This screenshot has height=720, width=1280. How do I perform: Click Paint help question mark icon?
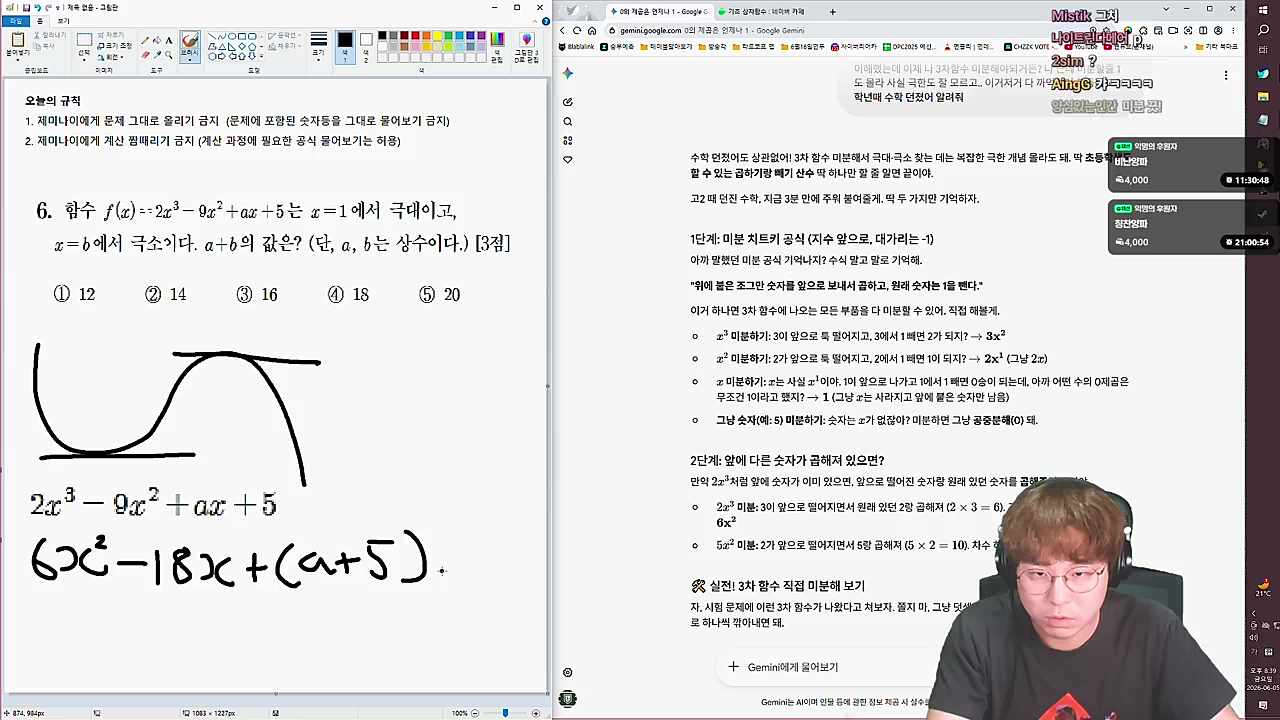click(x=545, y=20)
